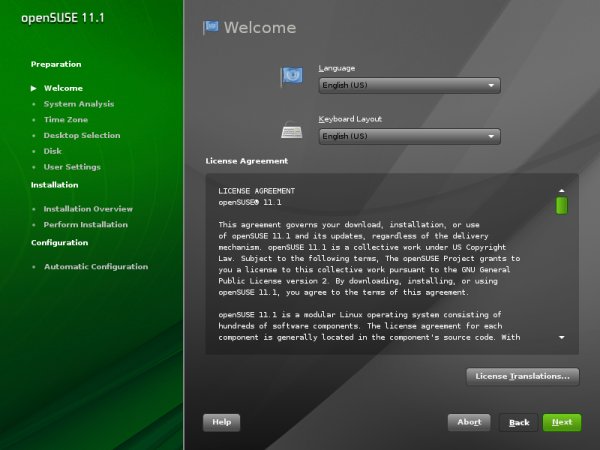Click the Back button
Image resolution: width=600 pixels, height=450 pixels.
[x=519, y=422]
